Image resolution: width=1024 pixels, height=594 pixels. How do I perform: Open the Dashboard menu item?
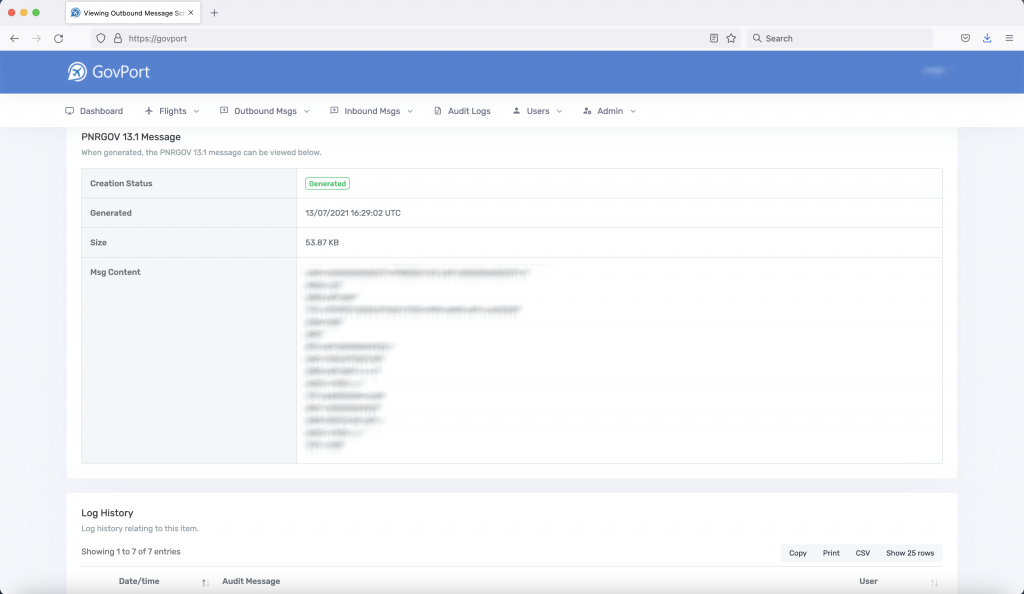click(94, 111)
